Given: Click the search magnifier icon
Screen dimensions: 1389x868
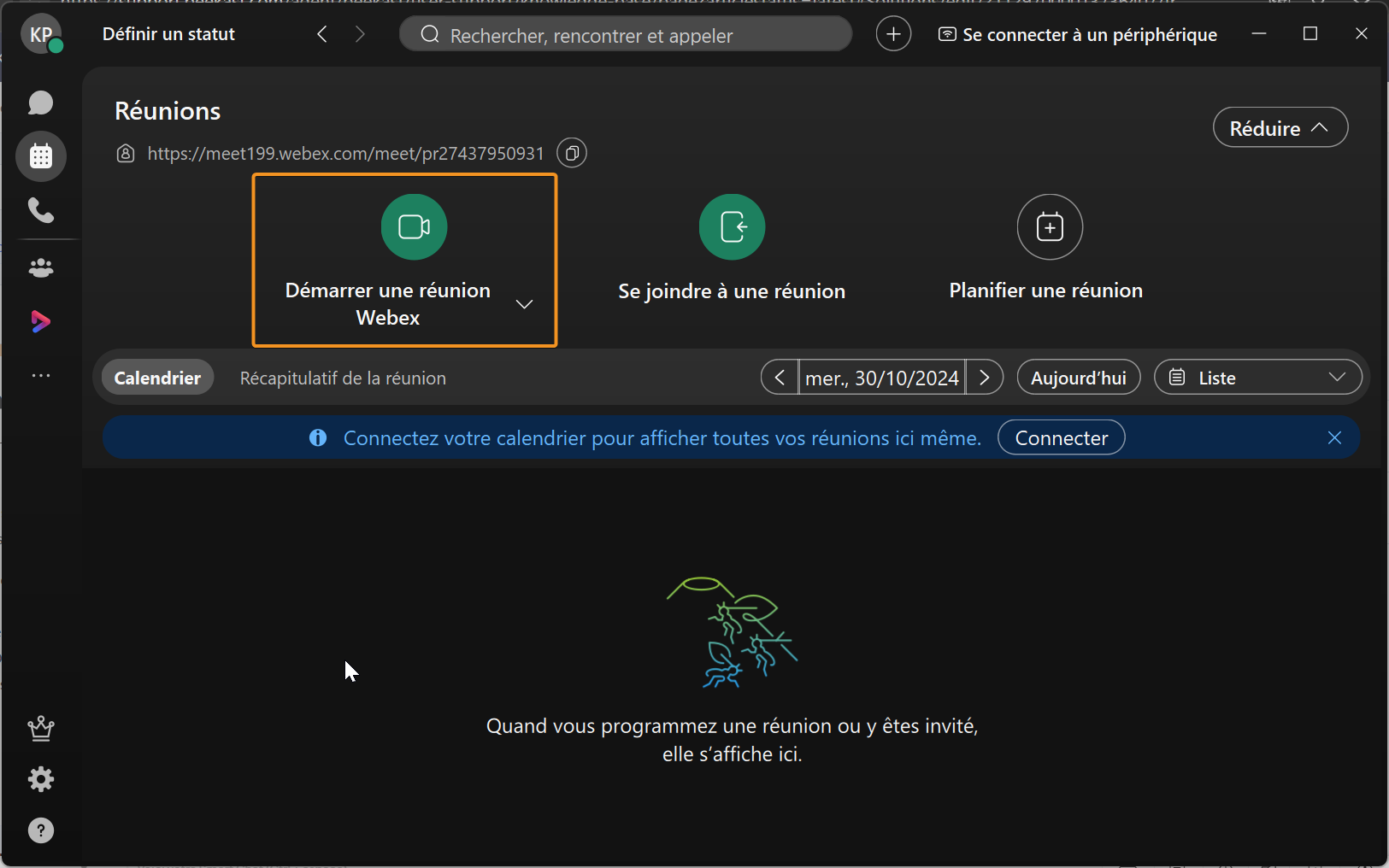Looking at the screenshot, I should tap(430, 34).
